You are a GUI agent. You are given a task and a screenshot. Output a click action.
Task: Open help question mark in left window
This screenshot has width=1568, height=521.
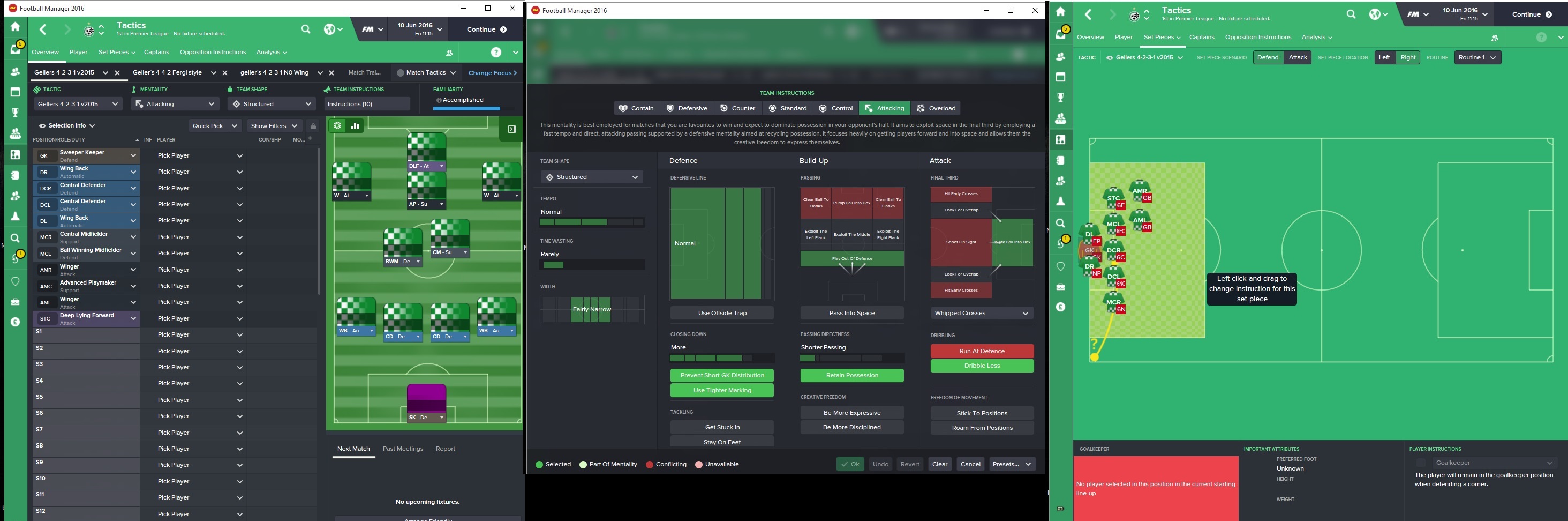[496, 53]
